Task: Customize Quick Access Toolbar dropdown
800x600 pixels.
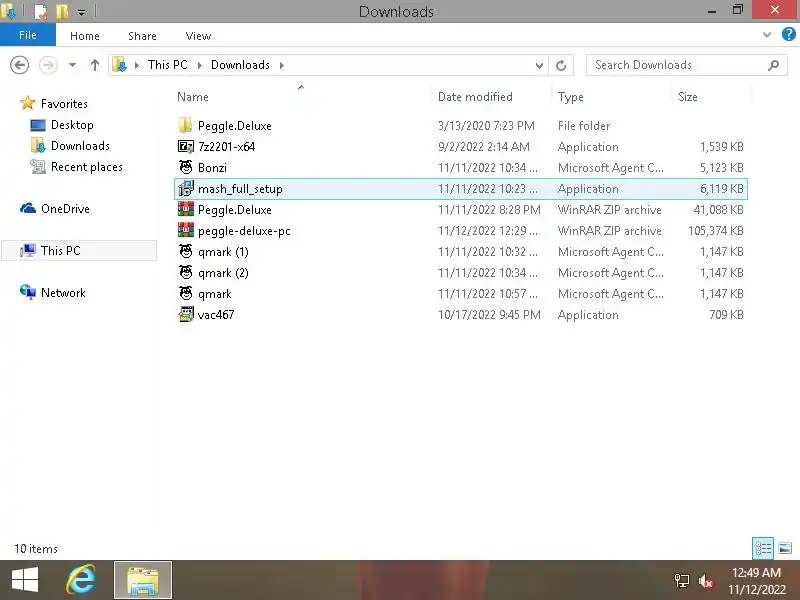Action: (x=81, y=12)
